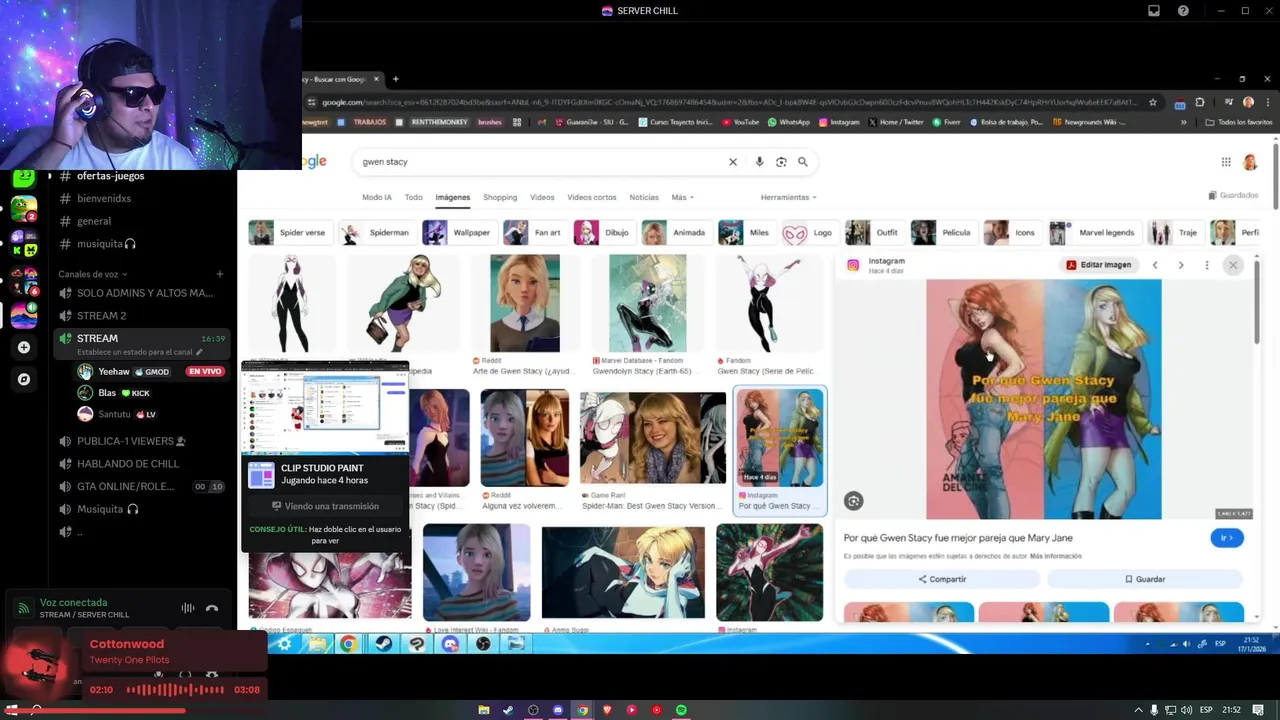Expand the Más search filter dropdown
Image resolution: width=1280 pixels, height=720 pixels.
682,197
